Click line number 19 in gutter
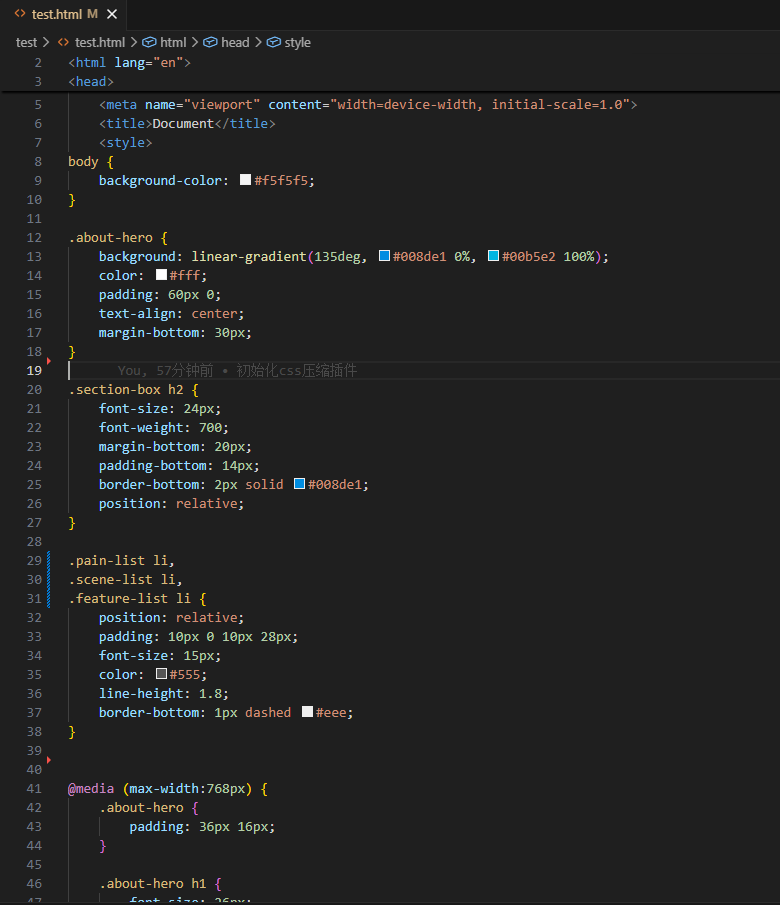 click(34, 371)
